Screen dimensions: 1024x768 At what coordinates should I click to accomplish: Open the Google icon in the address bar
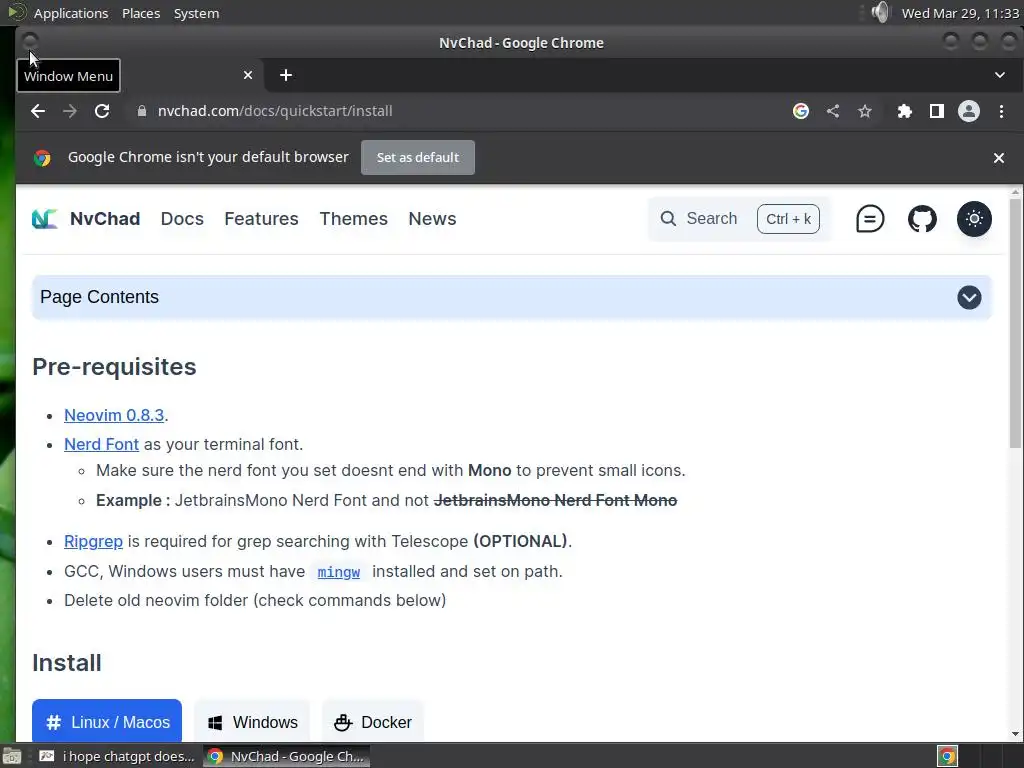[801, 111]
